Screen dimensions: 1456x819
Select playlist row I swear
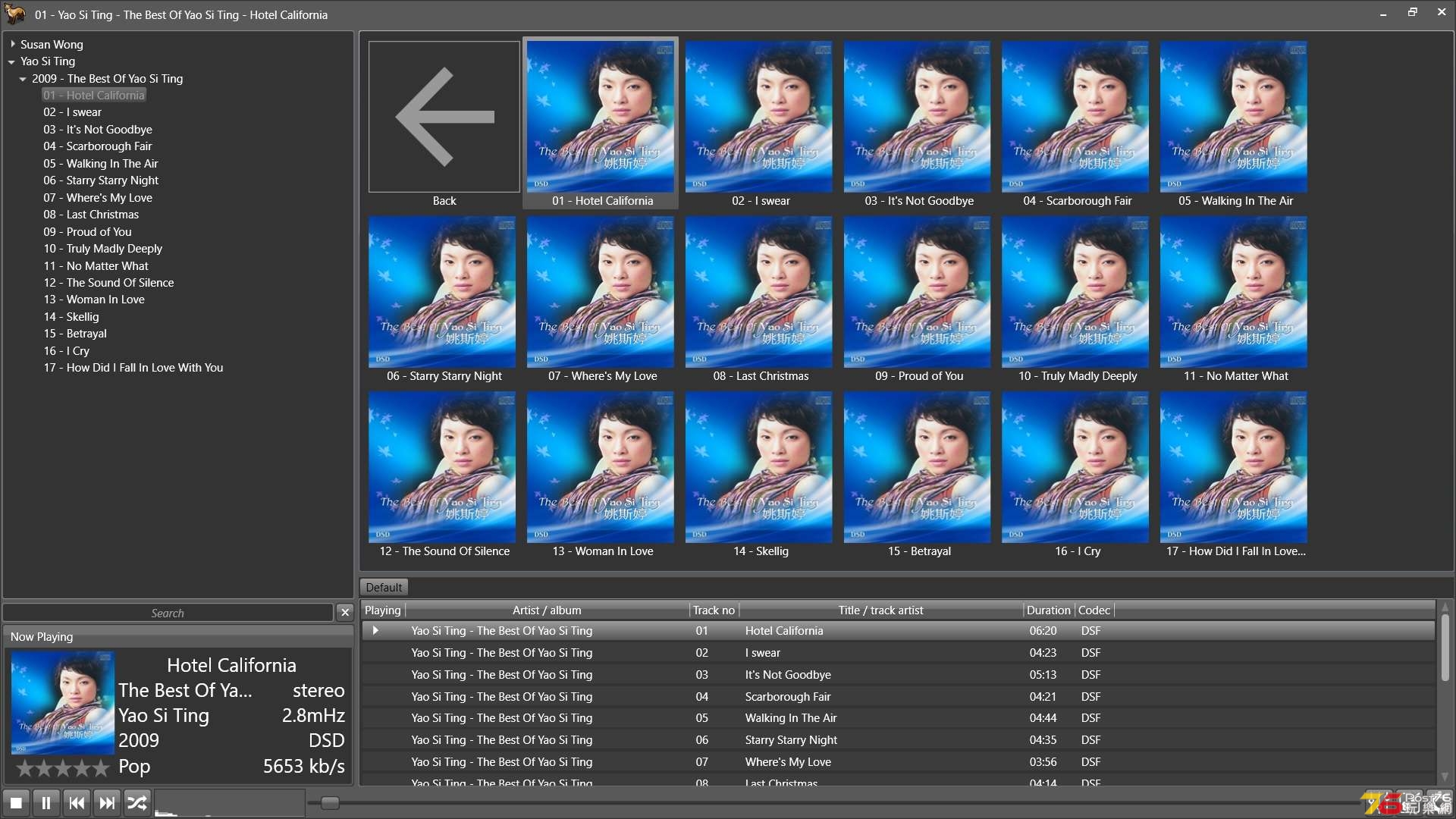pyautogui.click(x=898, y=653)
